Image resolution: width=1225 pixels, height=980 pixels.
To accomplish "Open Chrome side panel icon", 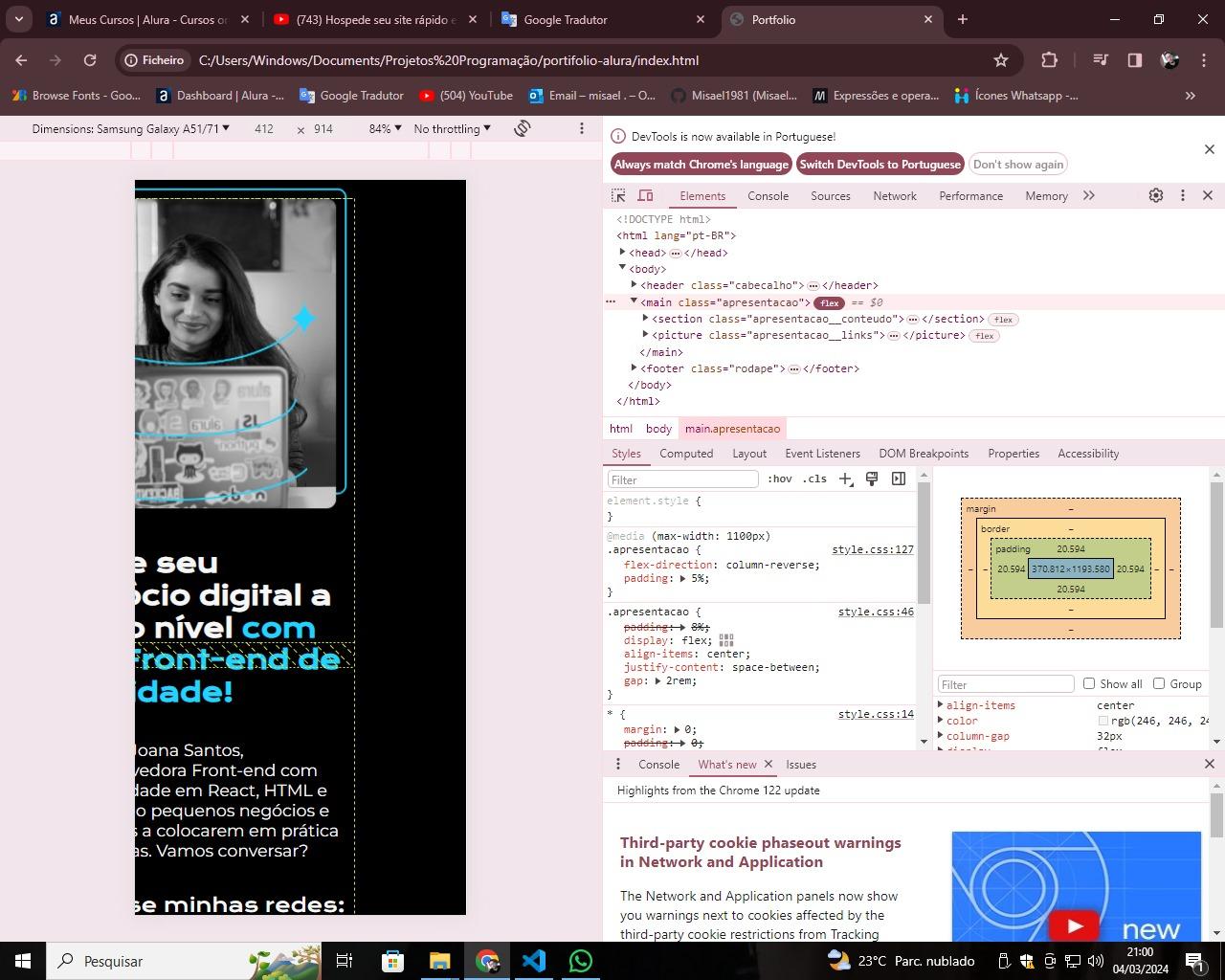I will point(1135,60).
